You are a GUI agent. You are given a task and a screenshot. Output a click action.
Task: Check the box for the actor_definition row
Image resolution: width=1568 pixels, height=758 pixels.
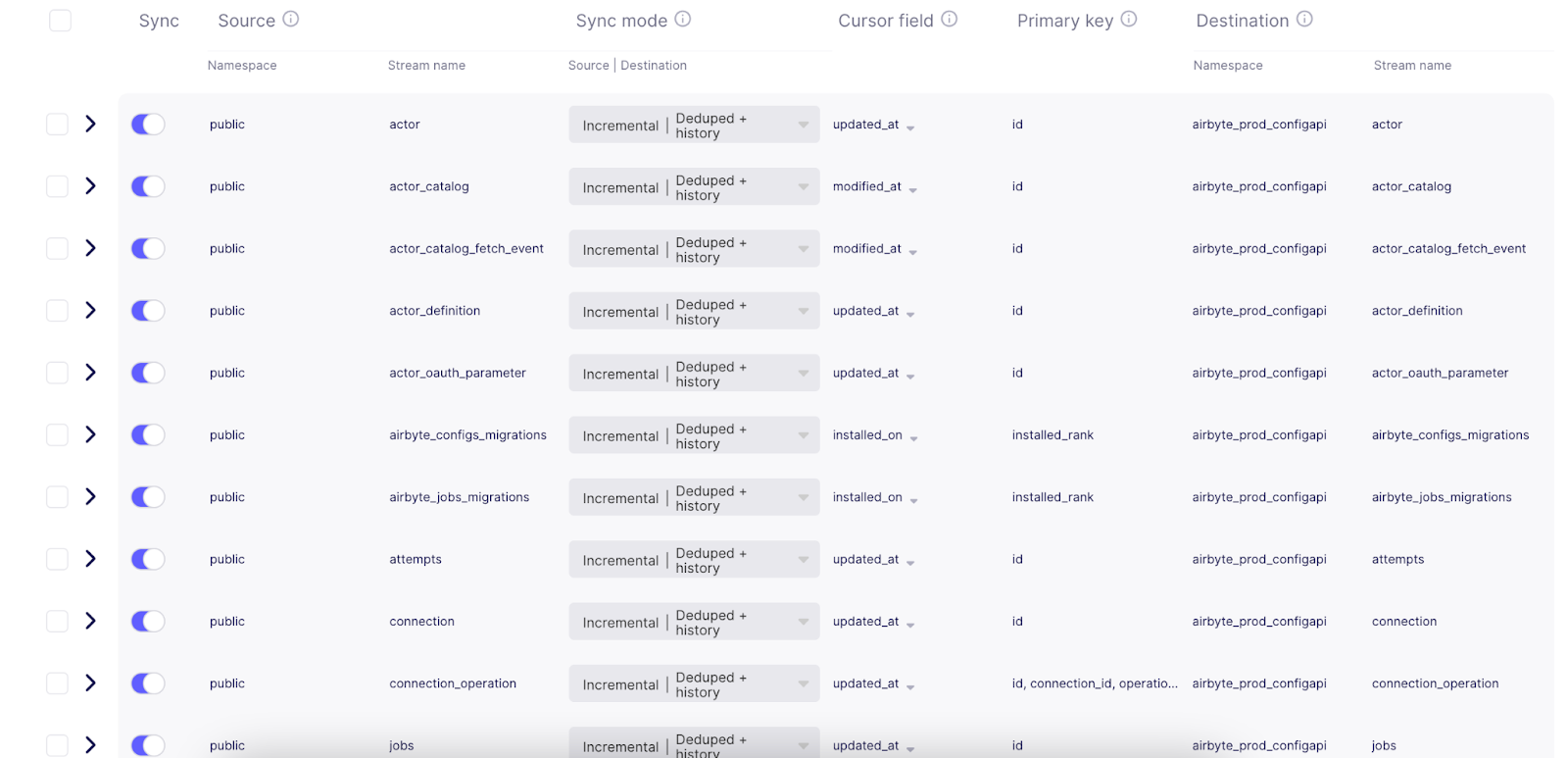point(58,311)
